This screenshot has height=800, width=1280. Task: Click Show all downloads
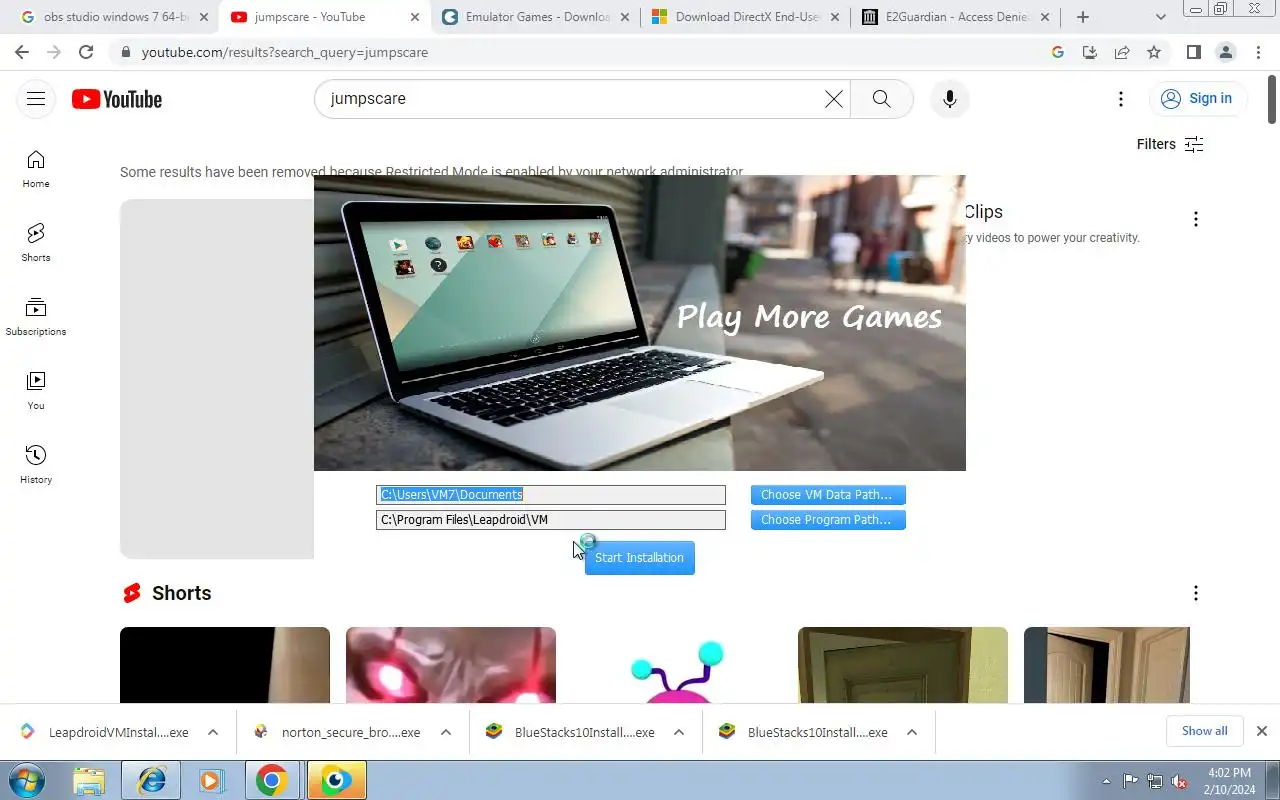(1204, 731)
